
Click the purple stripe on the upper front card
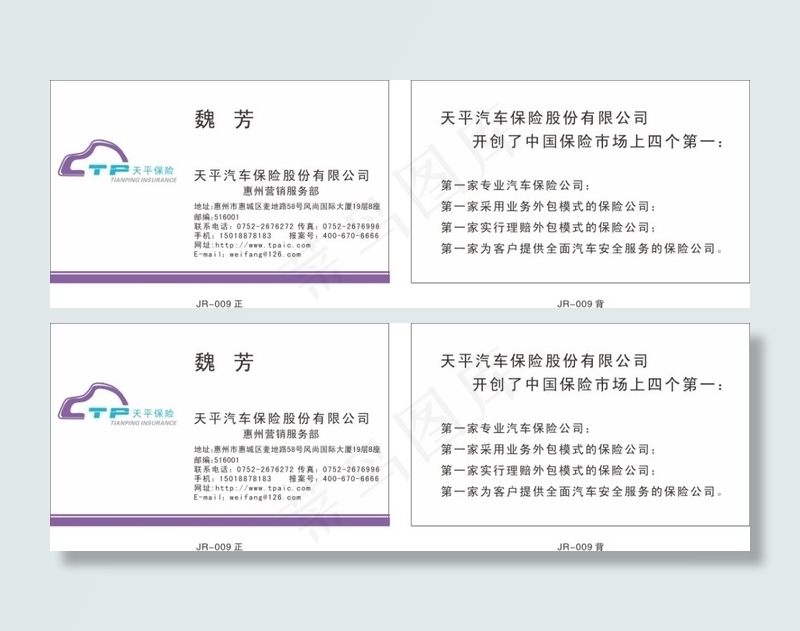220,277
